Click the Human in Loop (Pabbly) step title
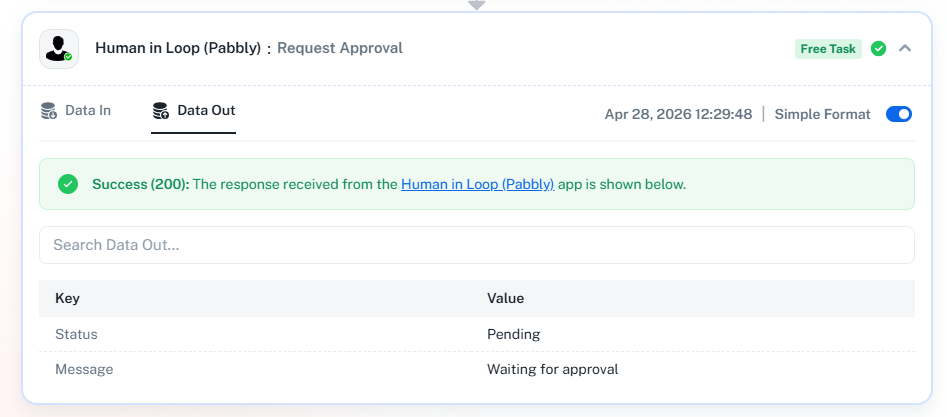Screen dimensions: 947x417 pos(178,48)
